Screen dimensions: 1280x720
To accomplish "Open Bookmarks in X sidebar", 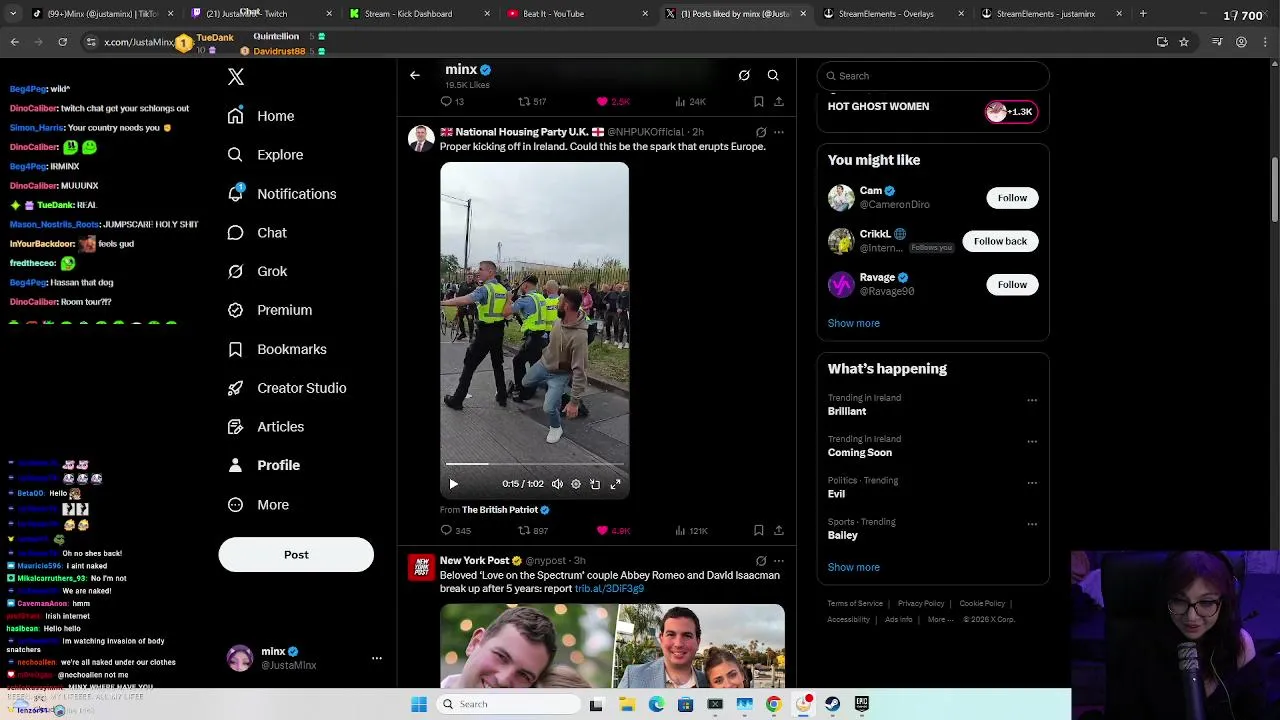I will 277,349.
